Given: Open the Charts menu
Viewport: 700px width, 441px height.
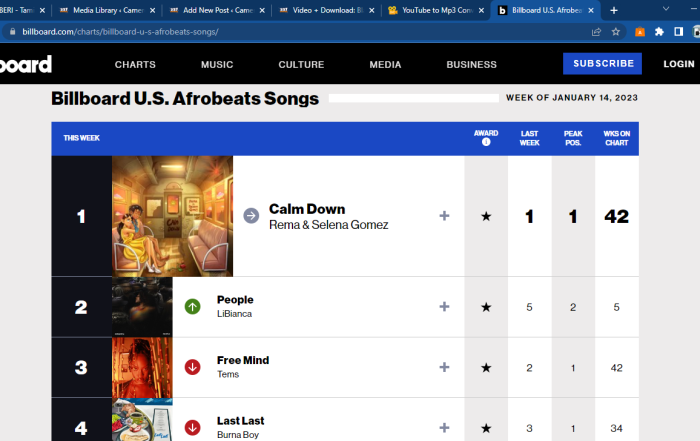Looking at the screenshot, I should pyautogui.click(x=135, y=65).
